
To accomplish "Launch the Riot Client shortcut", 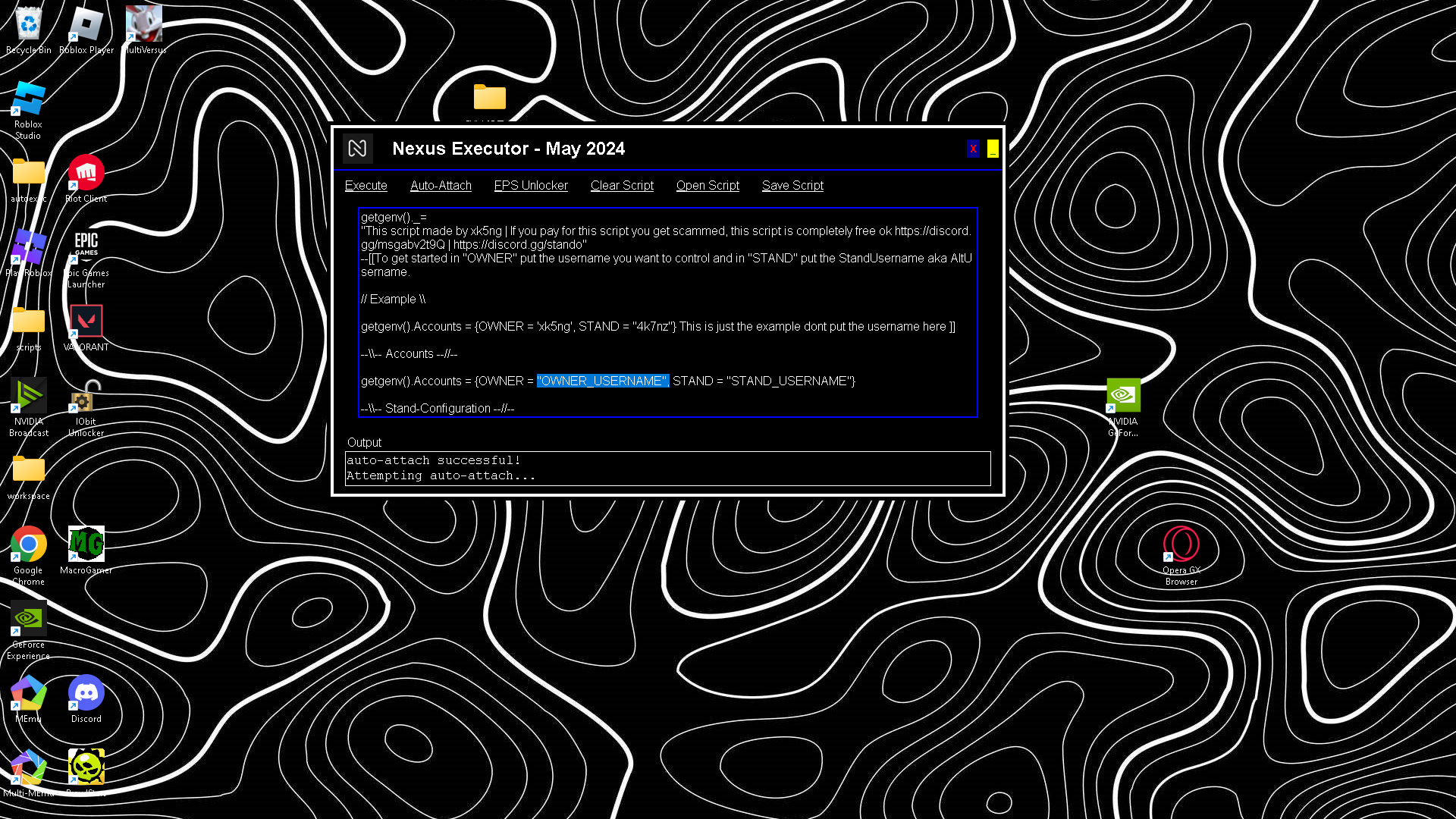I will (86, 174).
